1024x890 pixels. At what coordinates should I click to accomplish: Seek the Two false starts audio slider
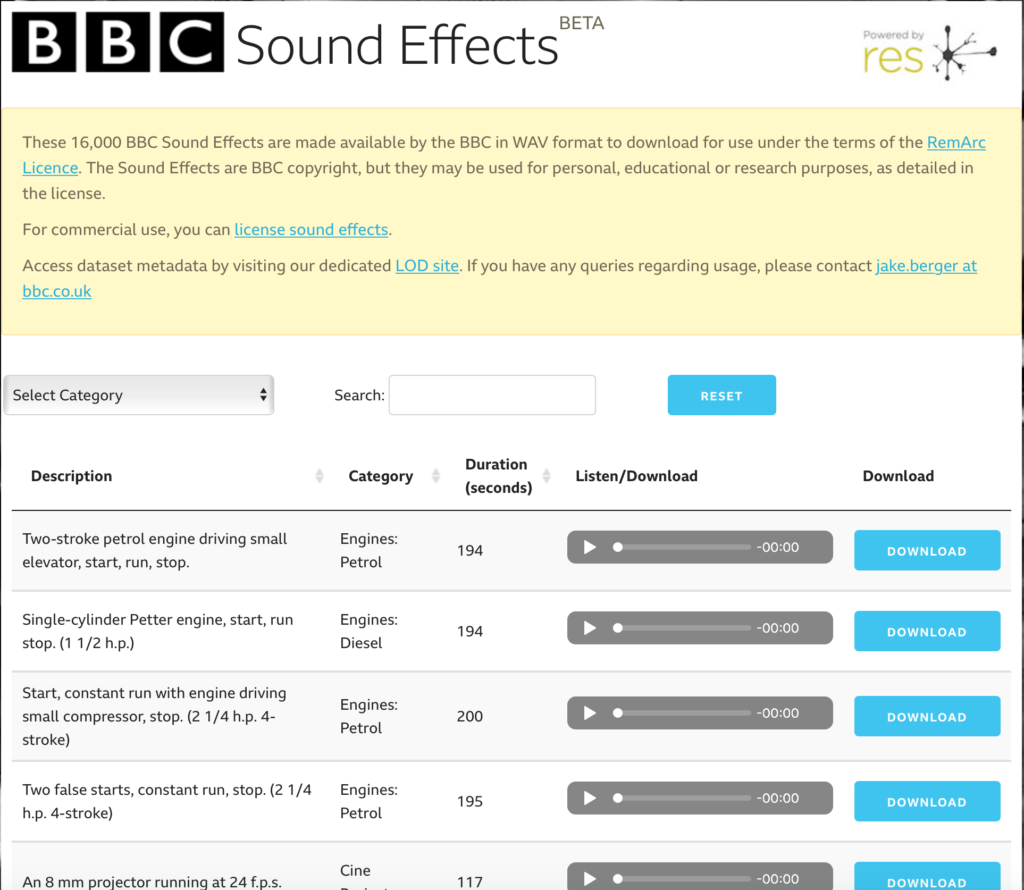tap(682, 798)
